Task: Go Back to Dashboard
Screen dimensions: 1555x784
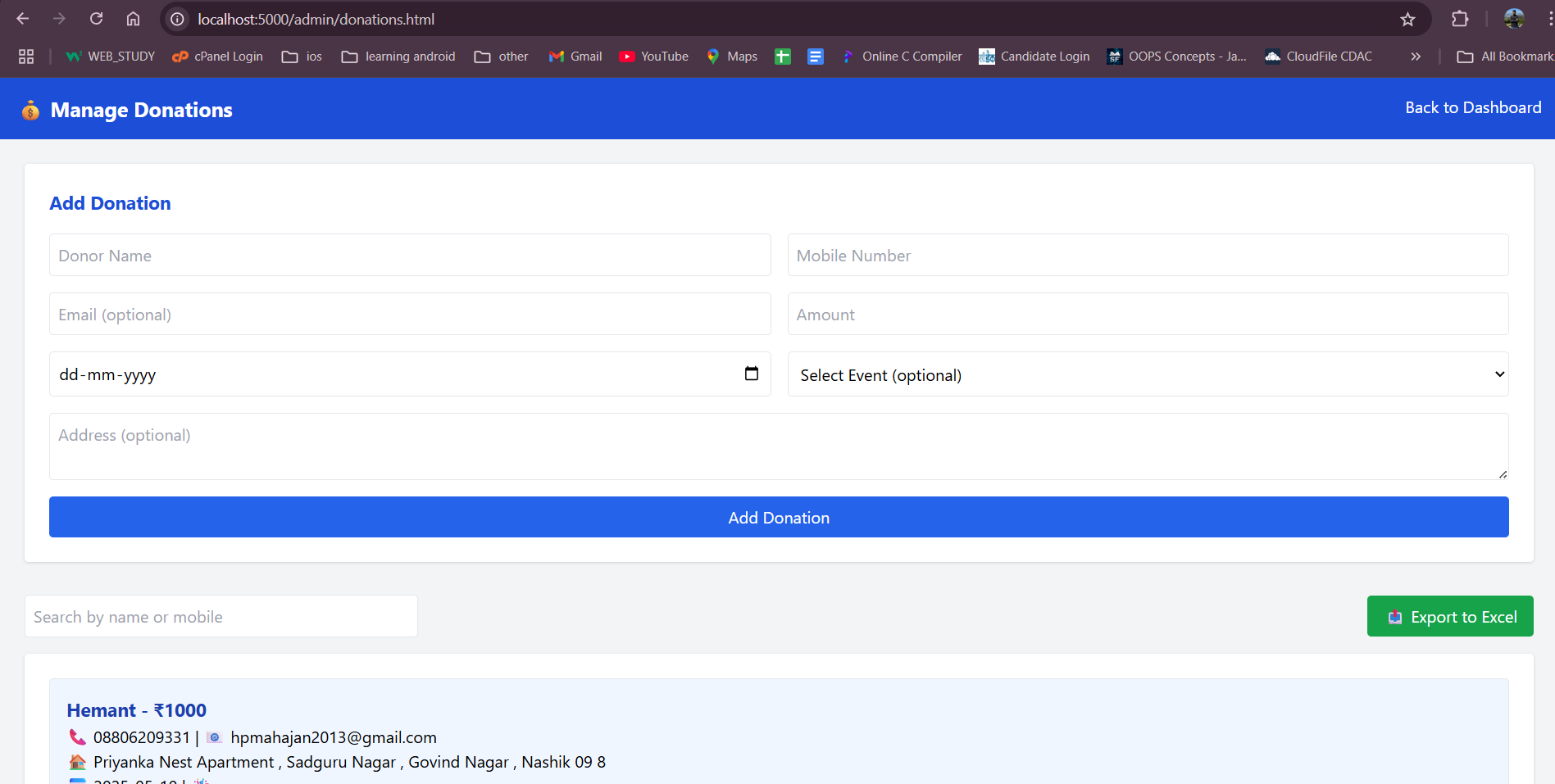Action: click(x=1472, y=107)
